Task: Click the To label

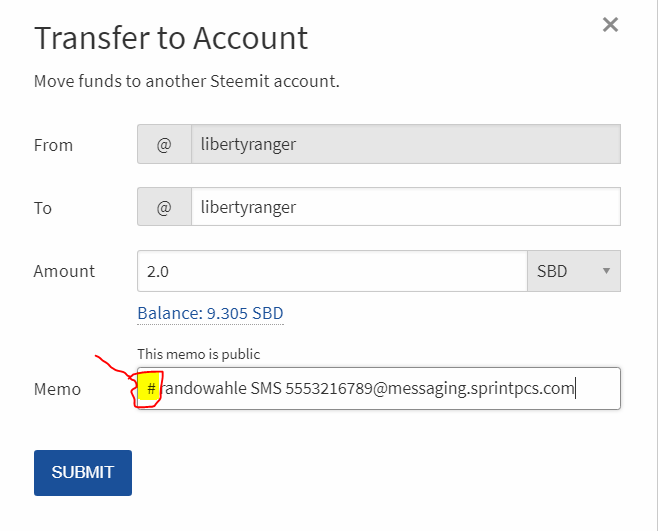Action: pos(43,208)
